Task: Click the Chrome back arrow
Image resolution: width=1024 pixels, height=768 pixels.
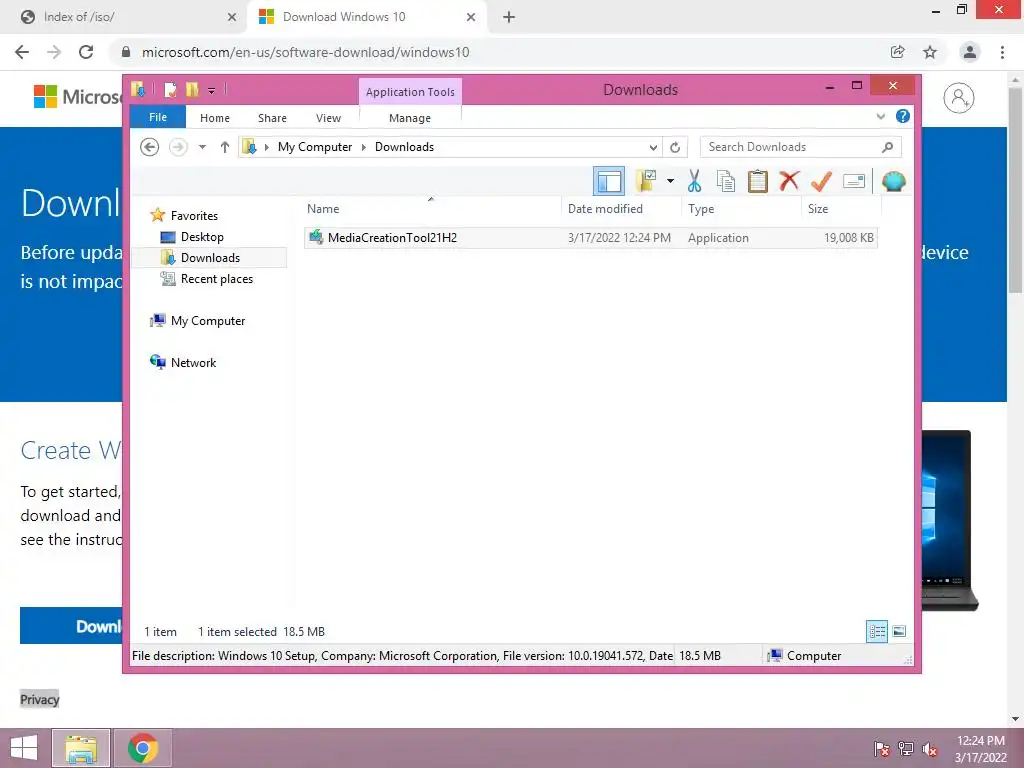Action: [x=22, y=52]
